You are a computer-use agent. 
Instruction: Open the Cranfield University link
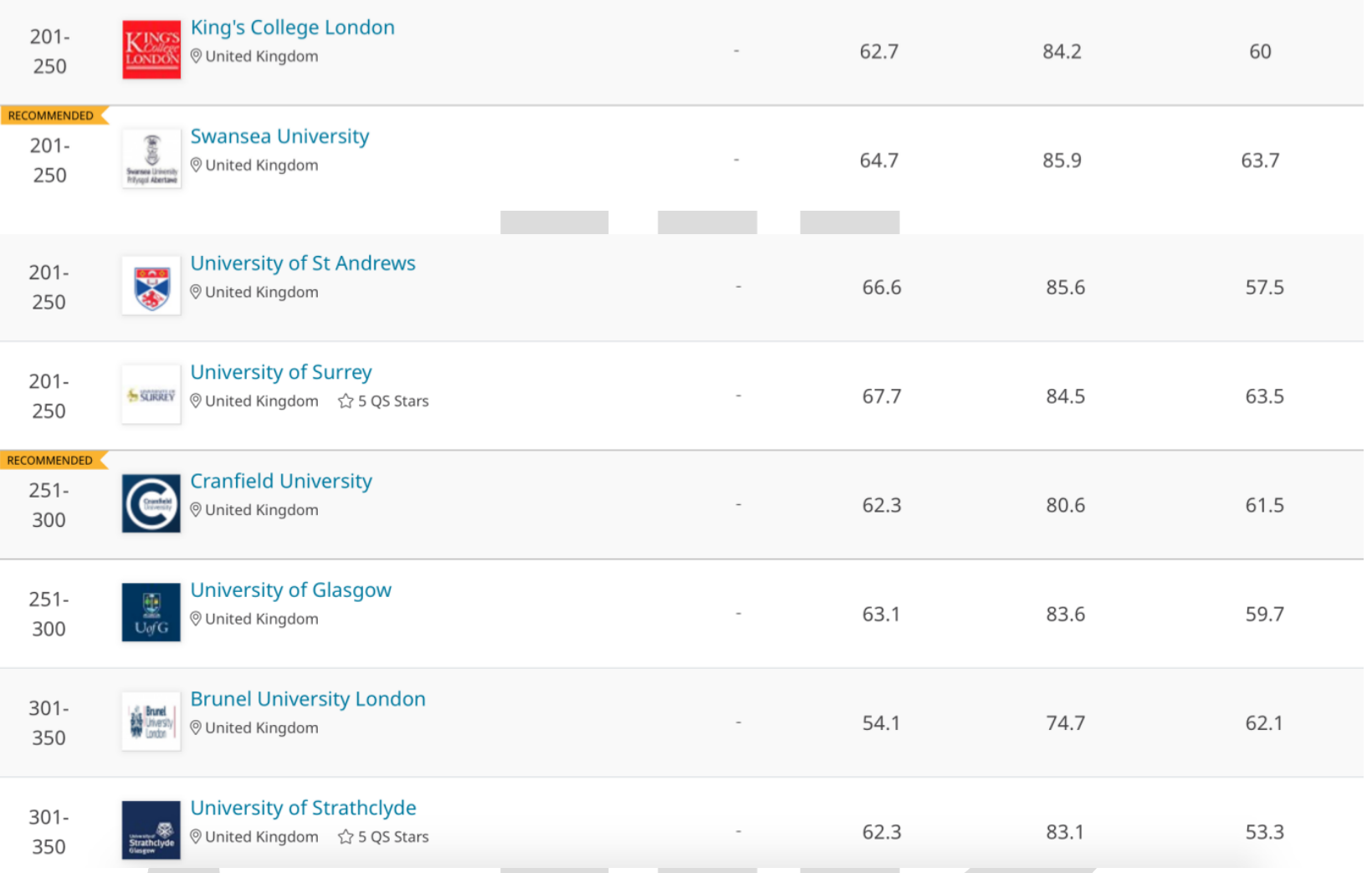(x=281, y=481)
